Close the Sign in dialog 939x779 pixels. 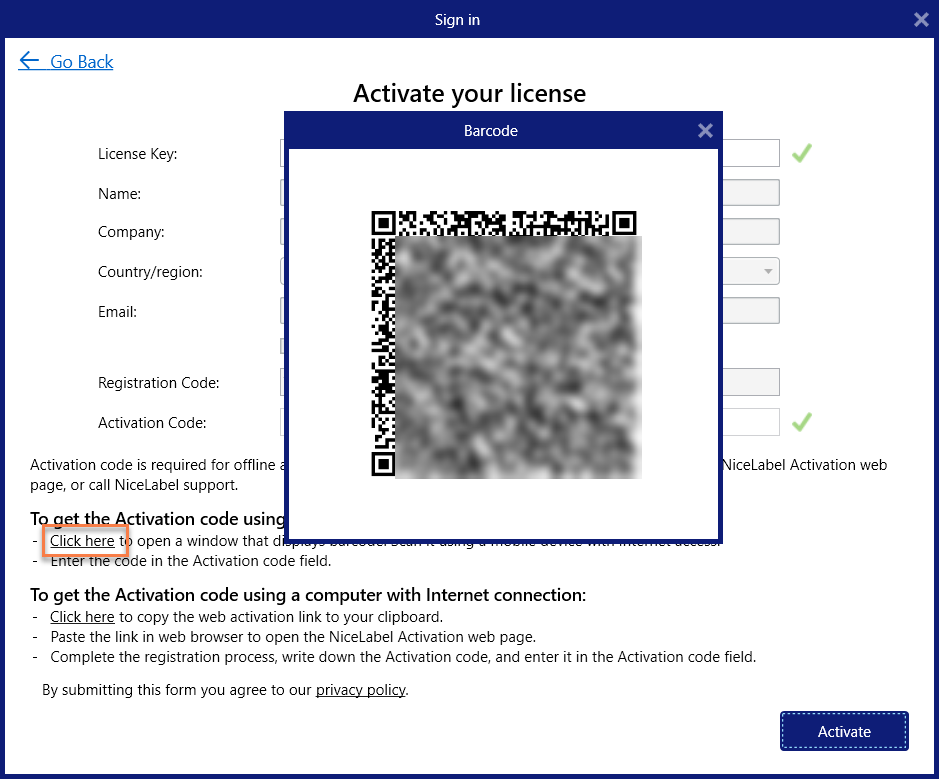point(920,19)
